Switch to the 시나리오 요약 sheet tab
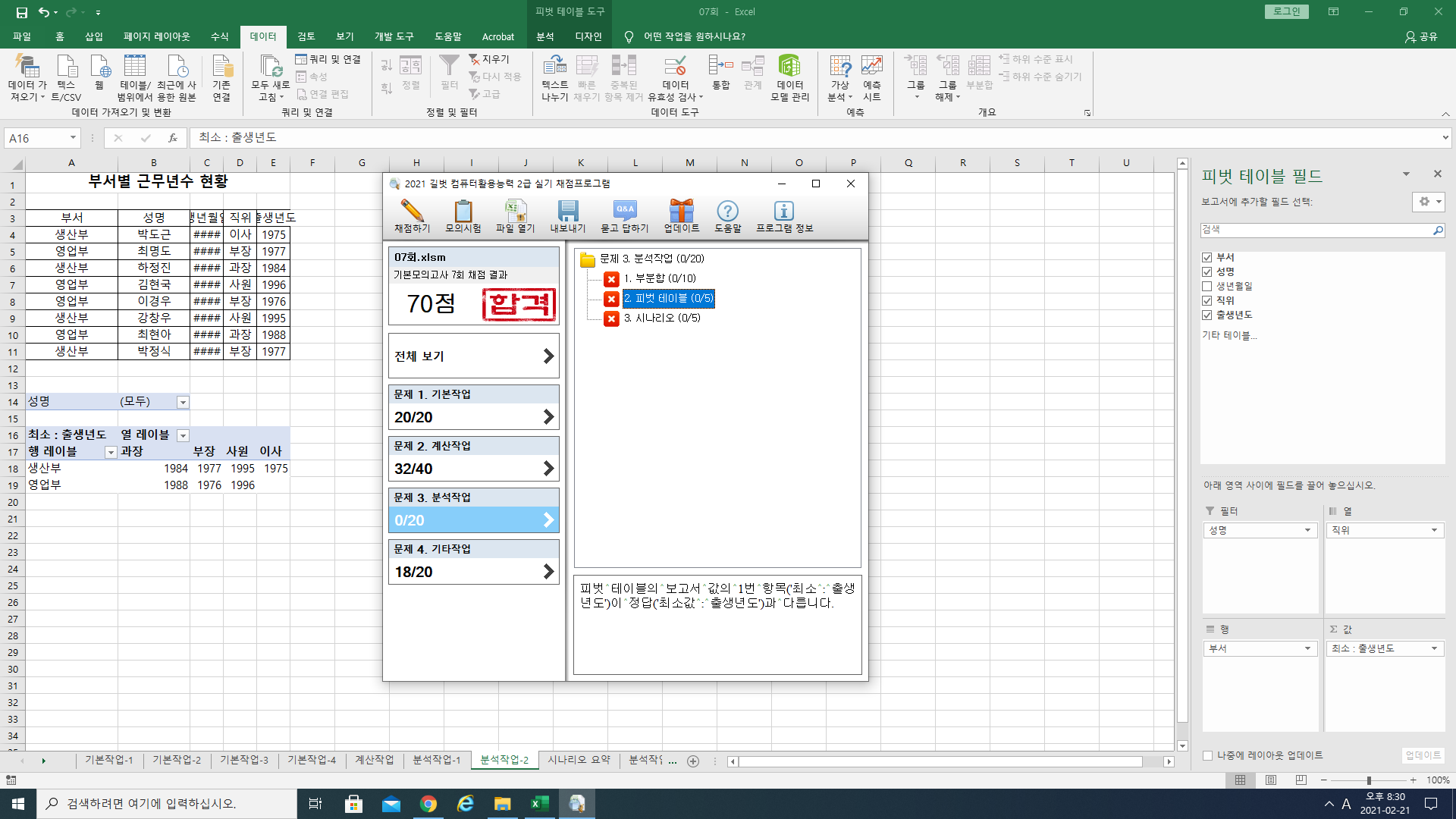The image size is (1456, 819). pyautogui.click(x=579, y=760)
